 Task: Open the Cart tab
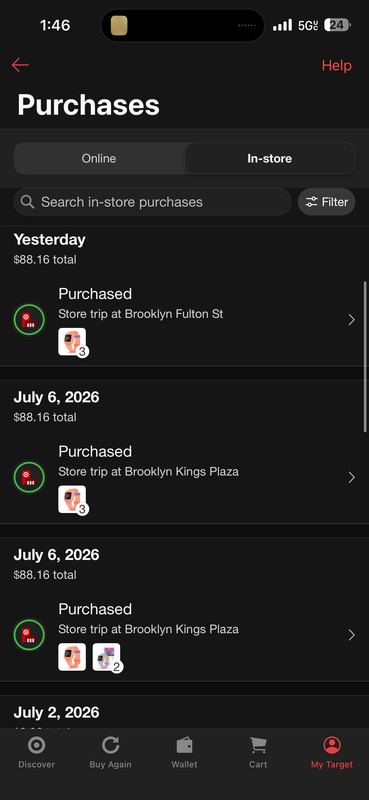click(258, 753)
